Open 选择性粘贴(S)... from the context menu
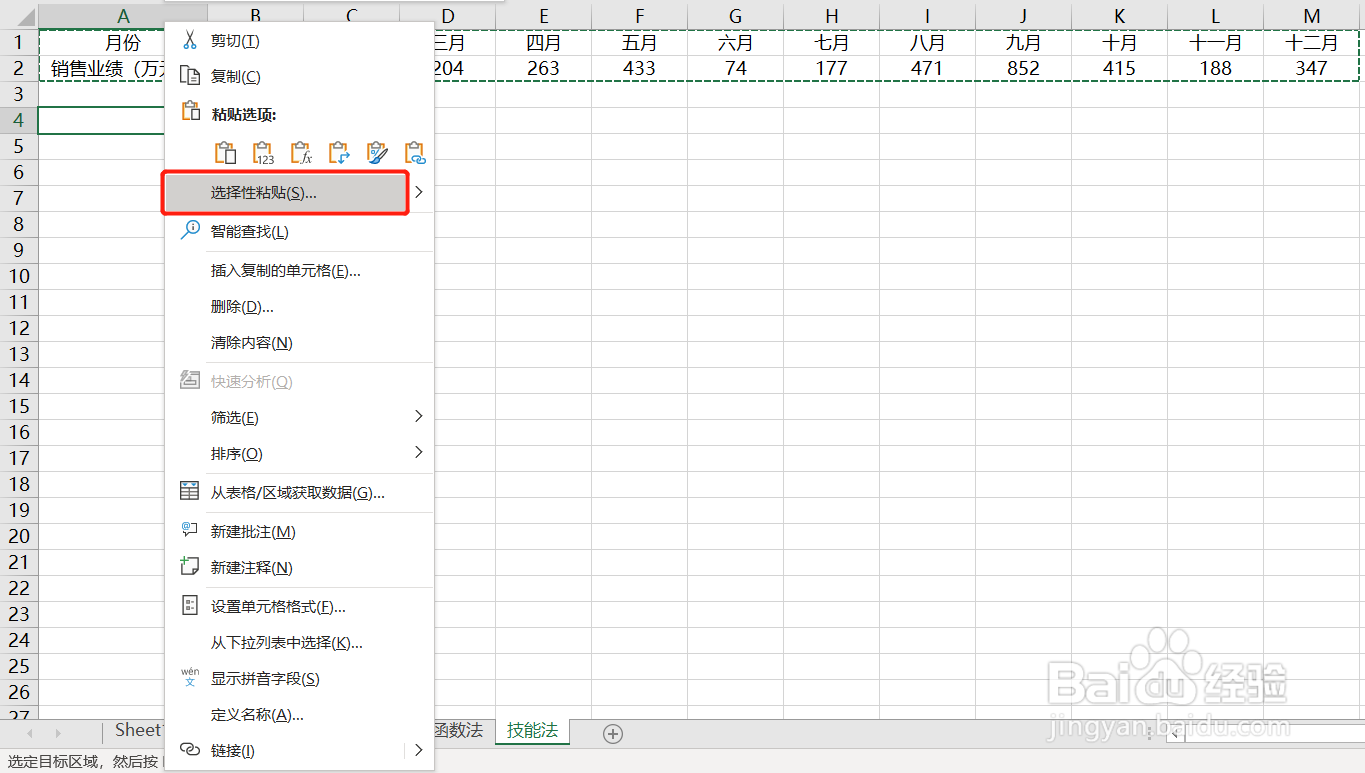The height and width of the screenshot is (773, 1365). (x=285, y=193)
